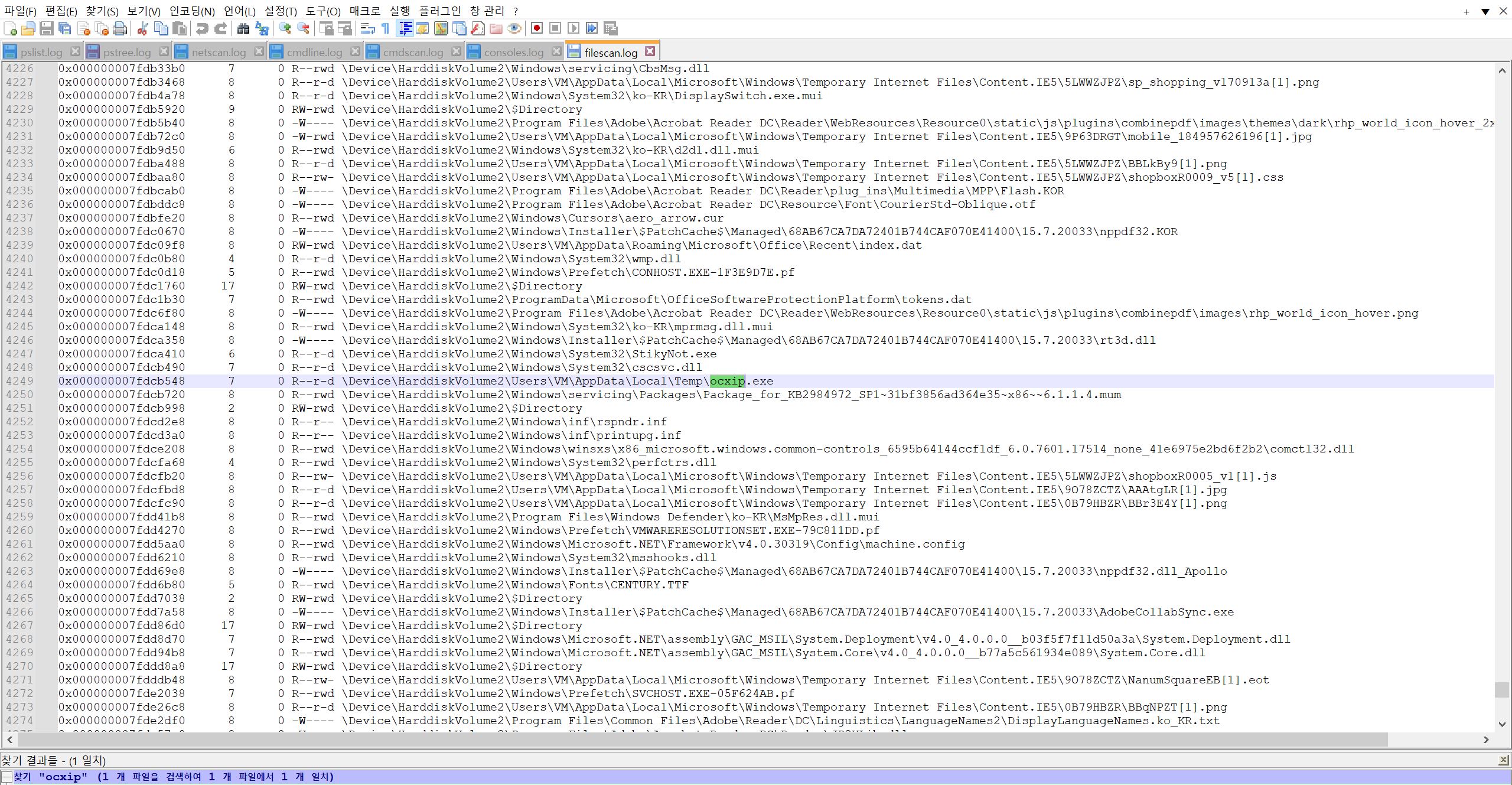
Task: Click the New file toolbar icon
Action: click(x=10, y=28)
